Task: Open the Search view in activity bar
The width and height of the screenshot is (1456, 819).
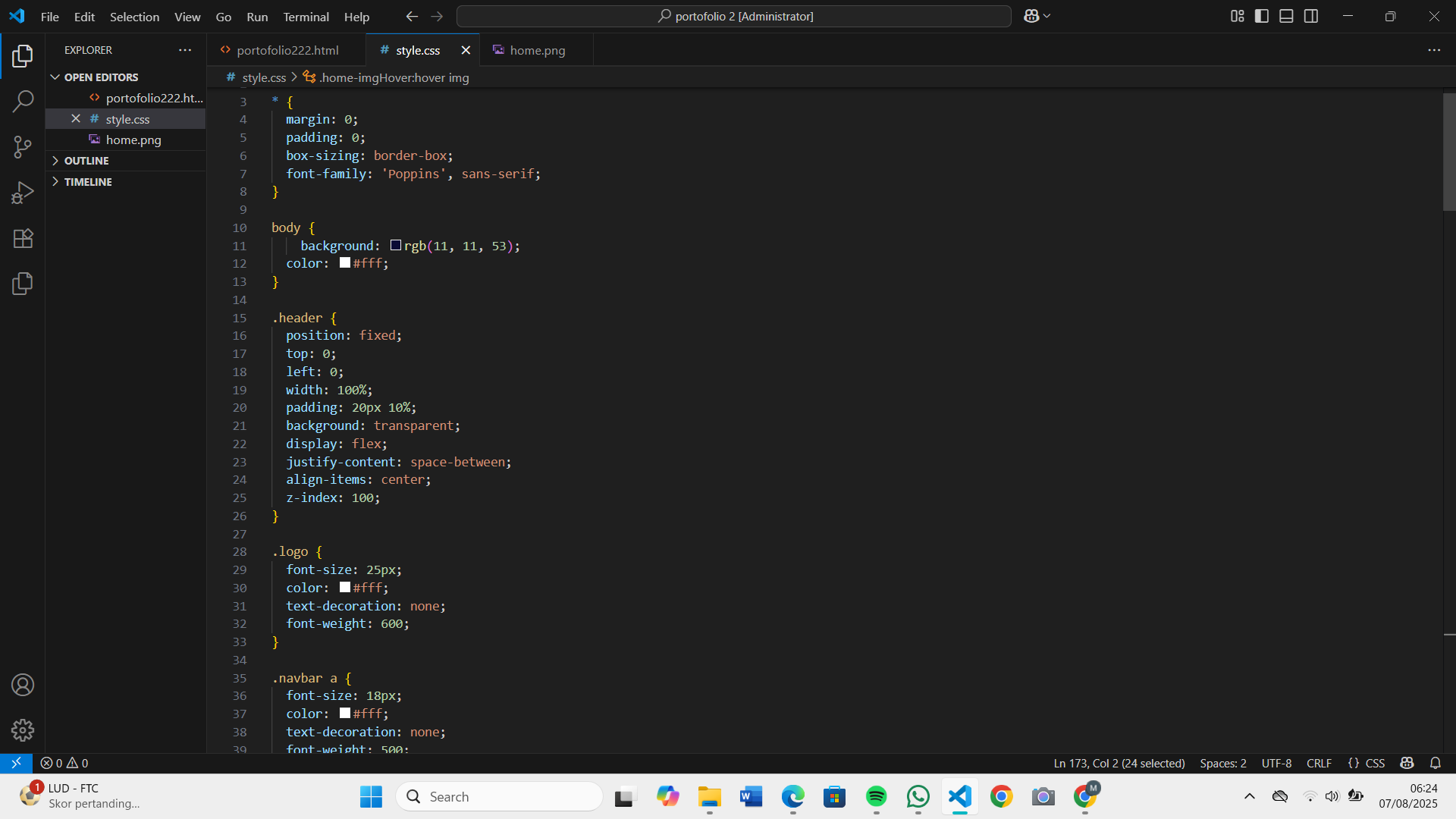Action: [x=23, y=101]
